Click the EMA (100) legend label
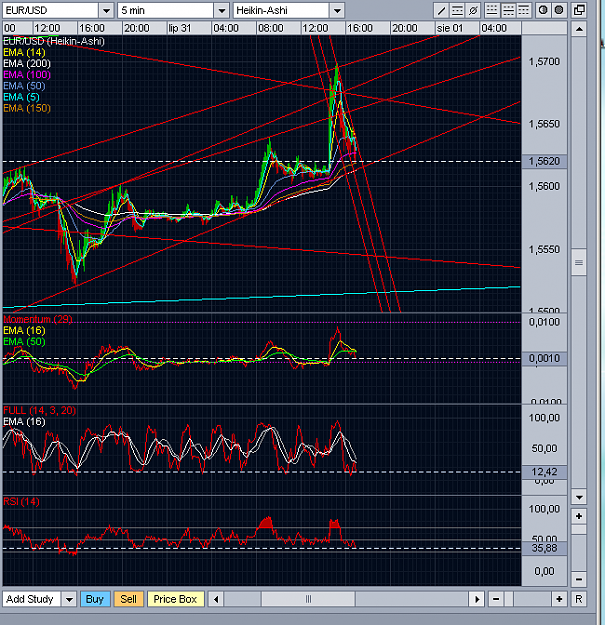Screen dimensions: 605x625 click(x=27, y=75)
